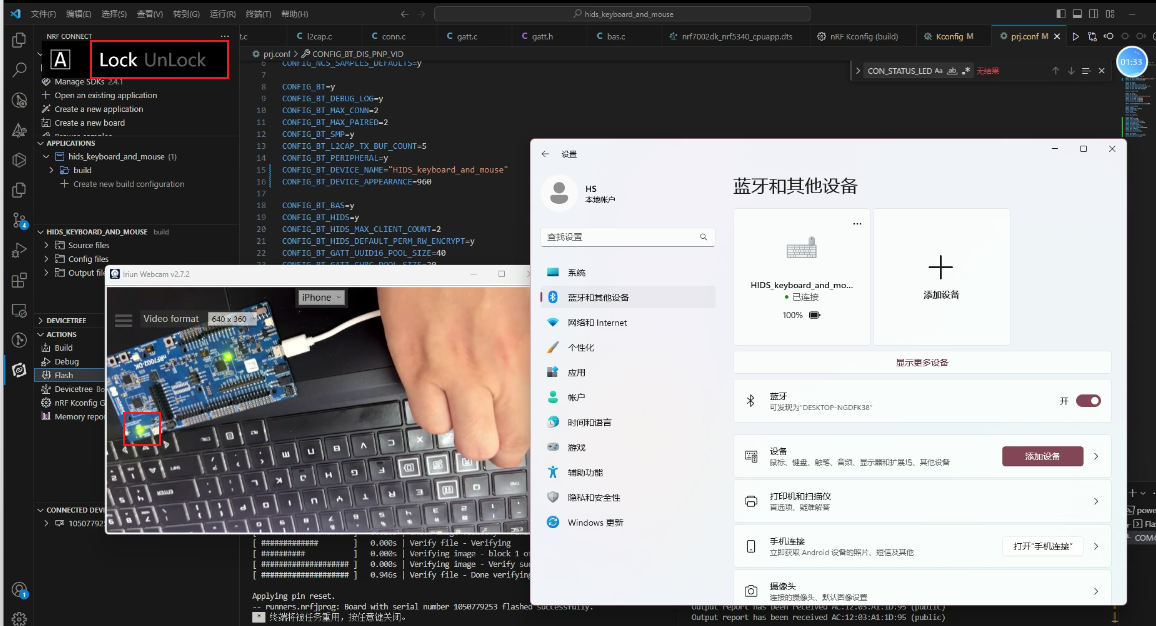This screenshot has width=1156, height=626.
Task: Click 打开"手机连接" button
Action: (x=1042, y=546)
